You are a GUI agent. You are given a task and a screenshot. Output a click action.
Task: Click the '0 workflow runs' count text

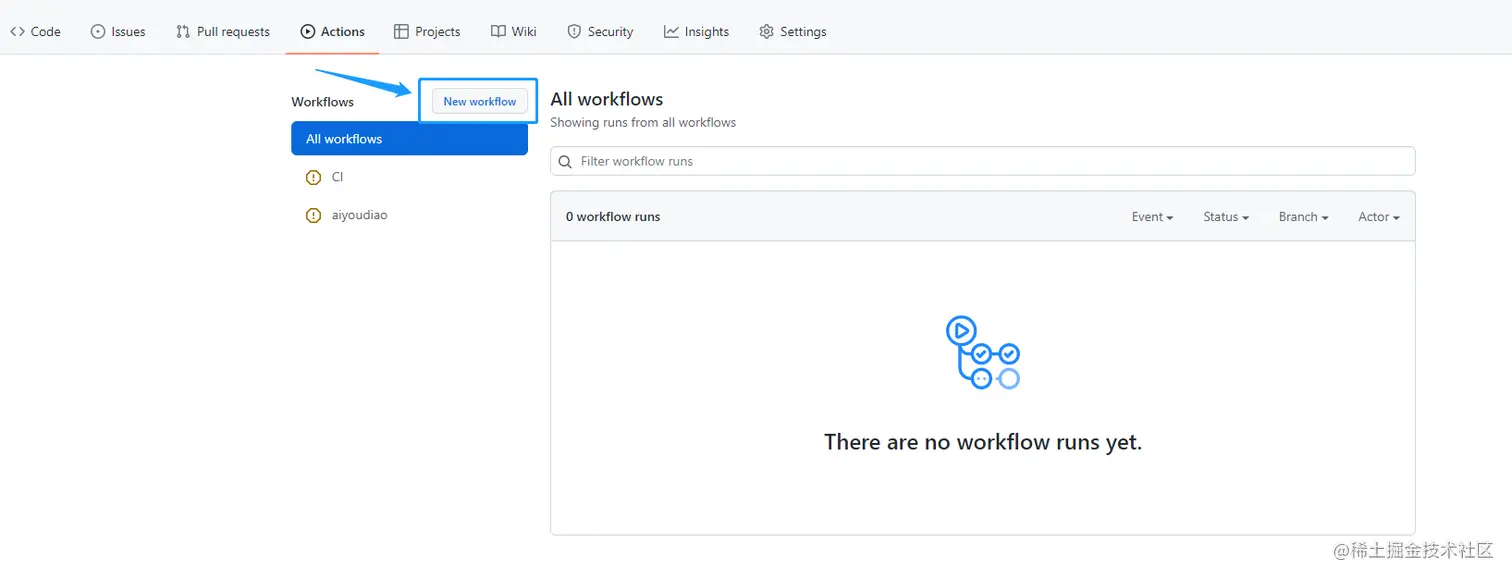click(613, 217)
